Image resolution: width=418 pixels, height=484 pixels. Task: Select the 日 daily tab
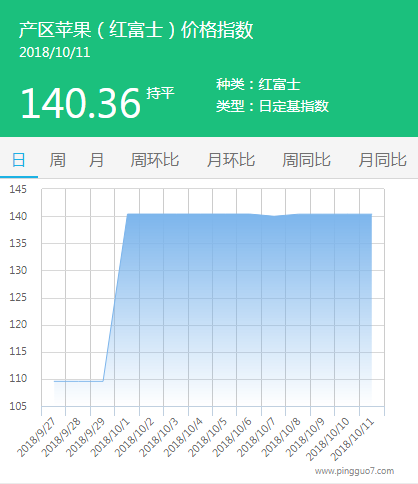(19, 160)
